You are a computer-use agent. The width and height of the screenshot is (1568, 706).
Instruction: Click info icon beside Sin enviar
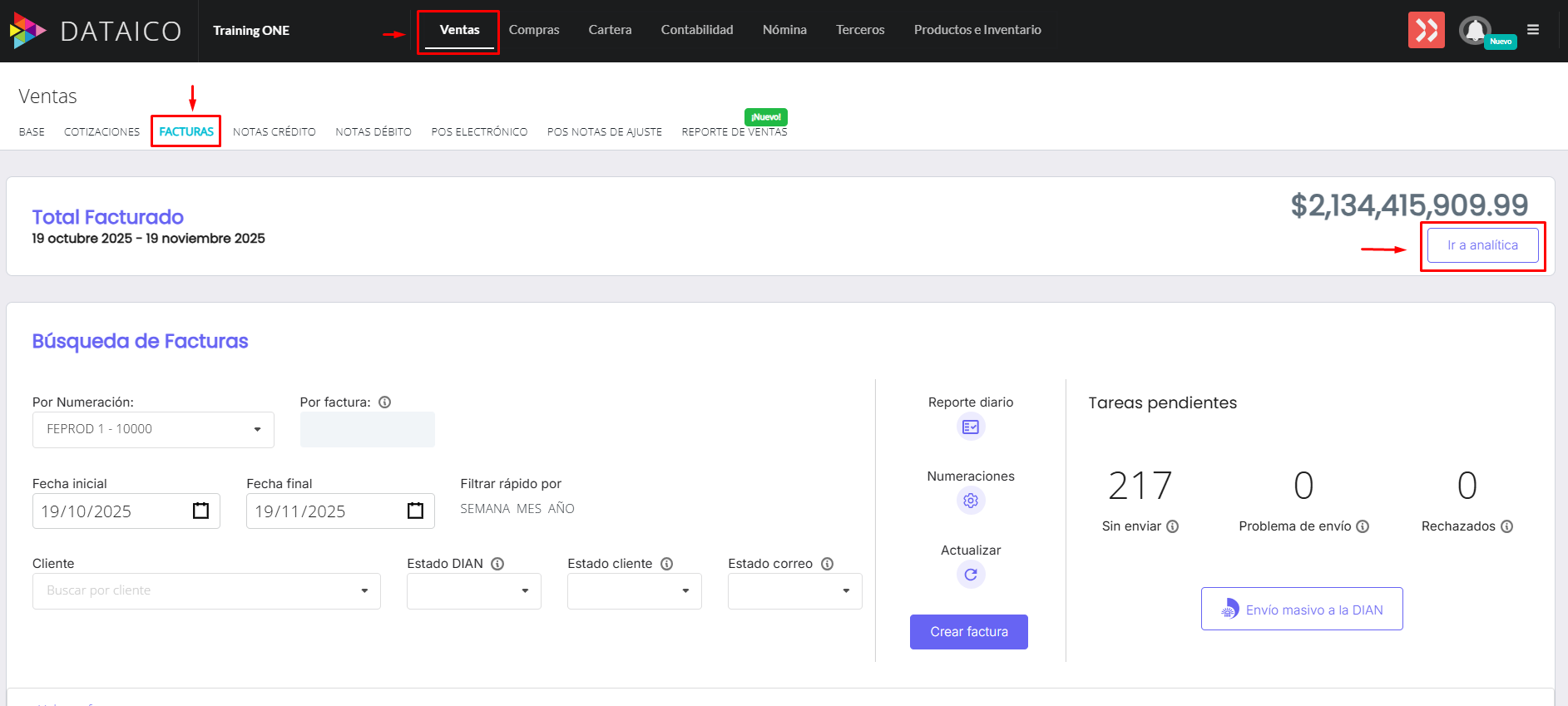(x=1172, y=526)
